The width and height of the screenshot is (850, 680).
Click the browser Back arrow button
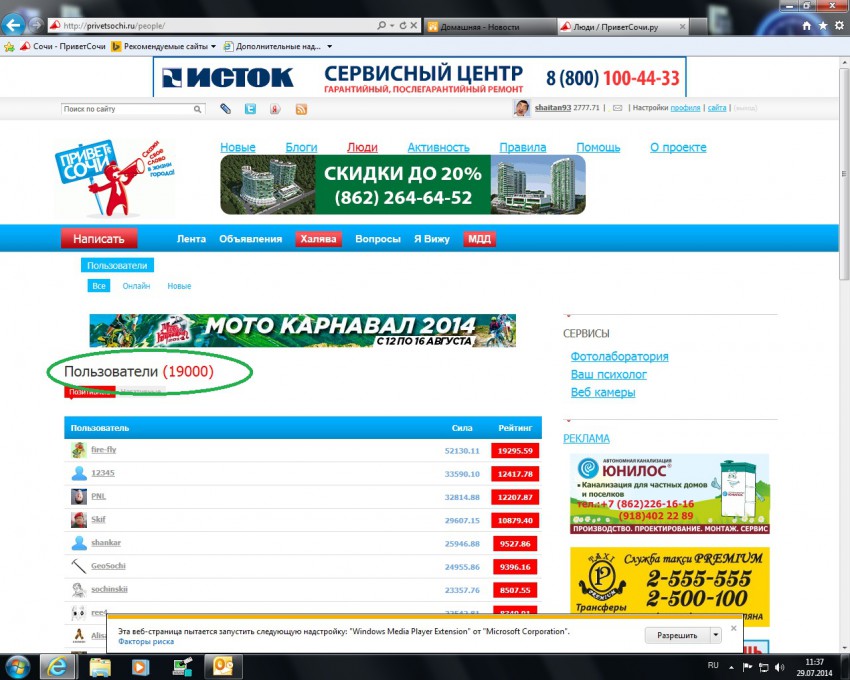pyautogui.click(x=15, y=24)
